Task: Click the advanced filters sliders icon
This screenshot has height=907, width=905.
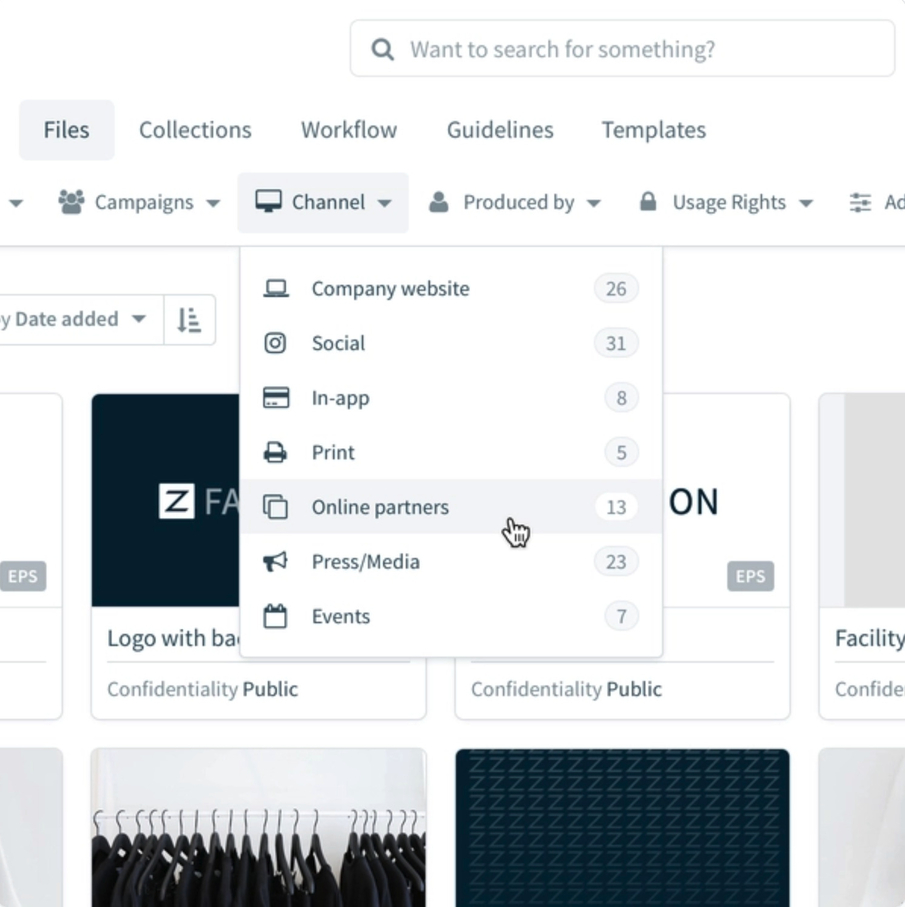Action: pos(860,202)
